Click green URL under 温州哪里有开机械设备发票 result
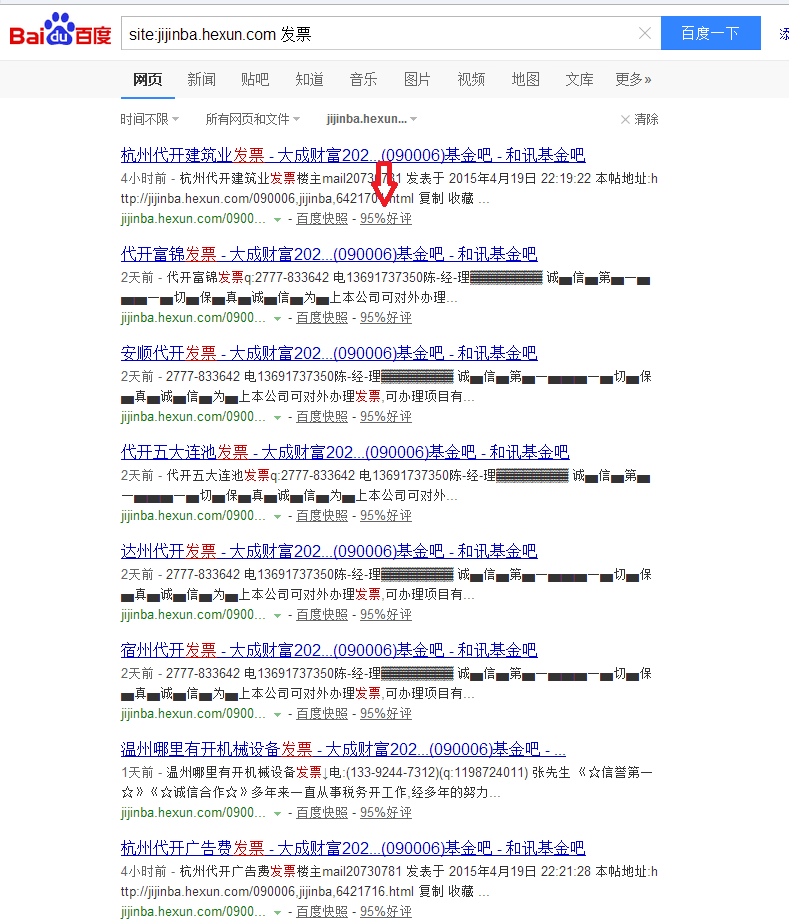 [193, 813]
